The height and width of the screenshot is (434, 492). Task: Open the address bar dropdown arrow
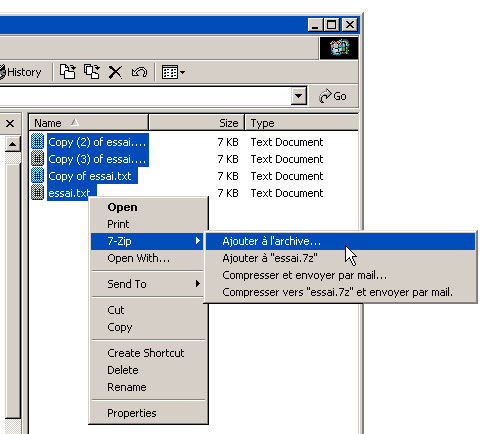click(299, 96)
